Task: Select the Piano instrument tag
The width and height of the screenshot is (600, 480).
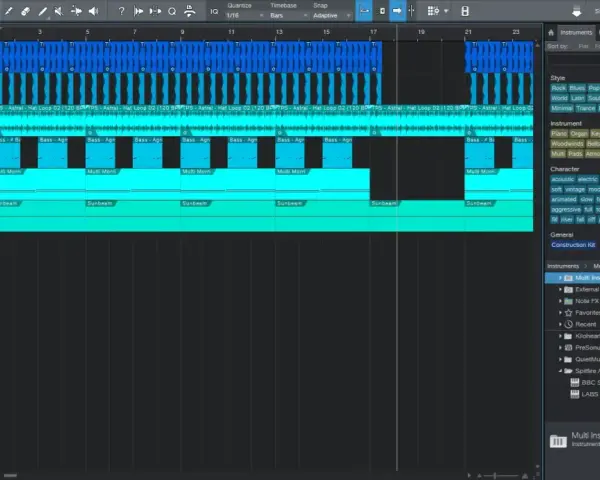Action: tap(559, 134)
